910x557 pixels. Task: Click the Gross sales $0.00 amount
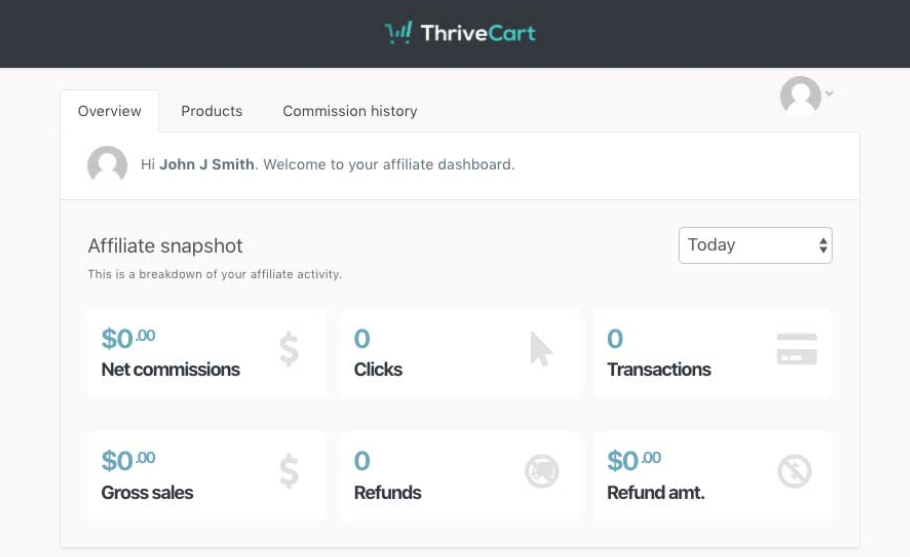(128, 461)
